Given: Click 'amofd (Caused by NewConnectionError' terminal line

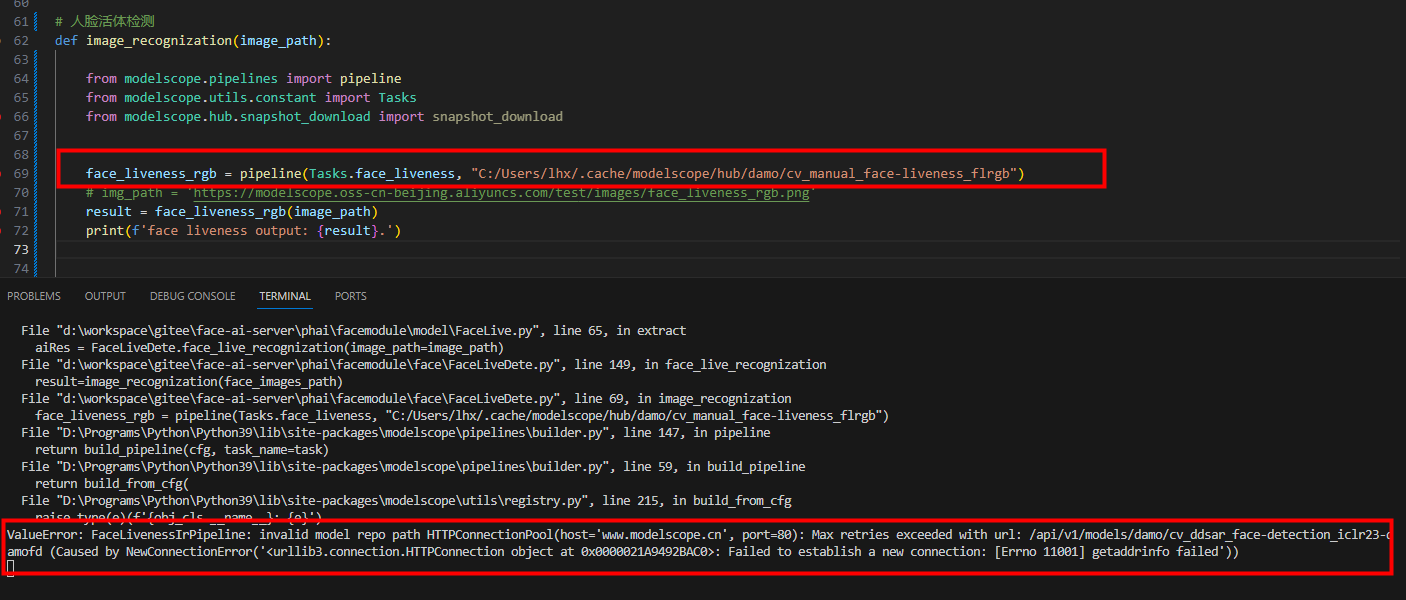Looking at the screenshot, I should (623, 552).
